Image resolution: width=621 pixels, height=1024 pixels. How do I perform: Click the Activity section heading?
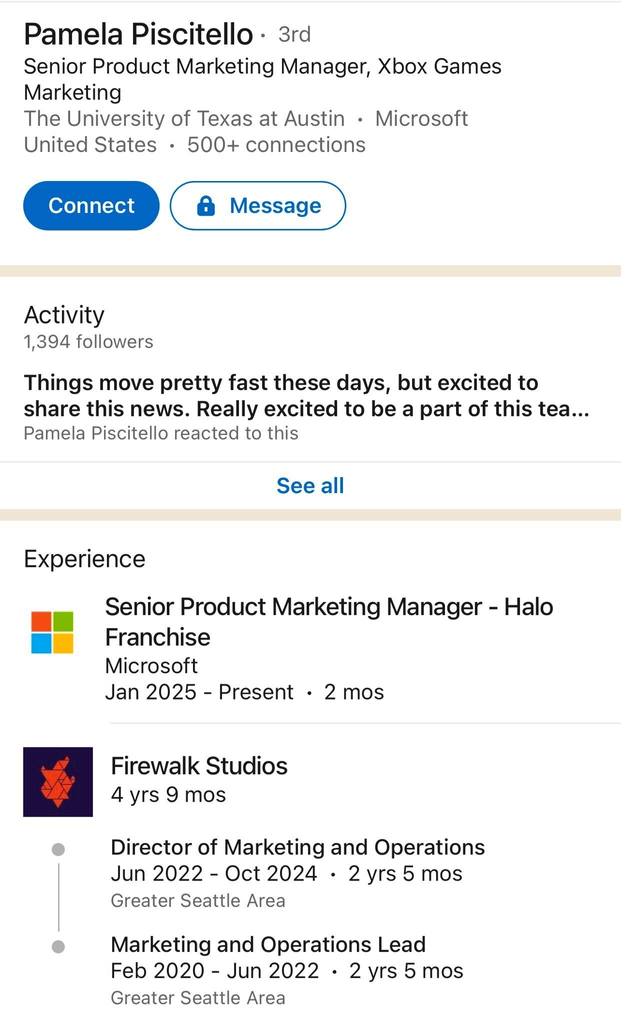64,315
